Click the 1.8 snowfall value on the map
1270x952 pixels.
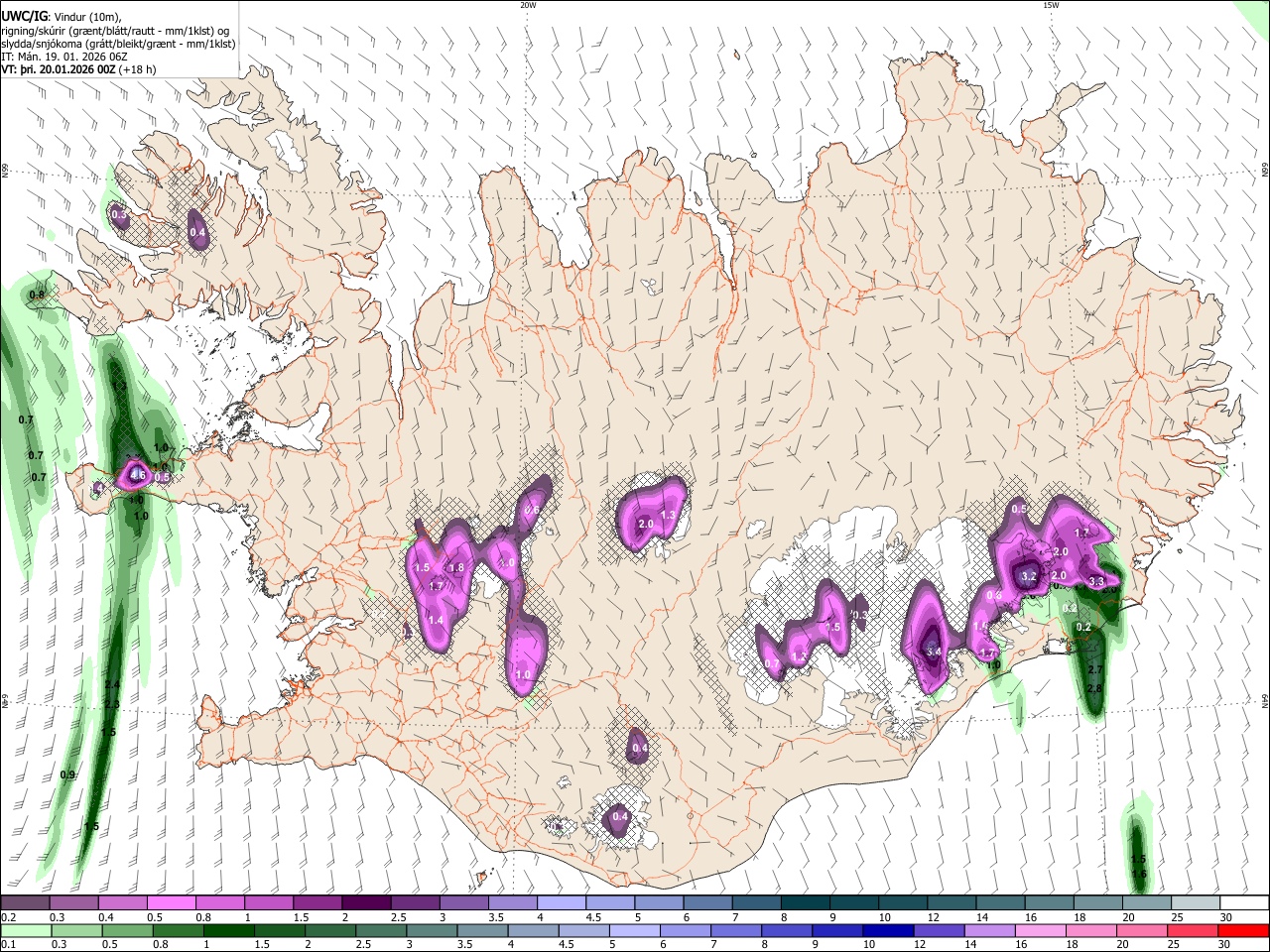click(x=457, y=567)
